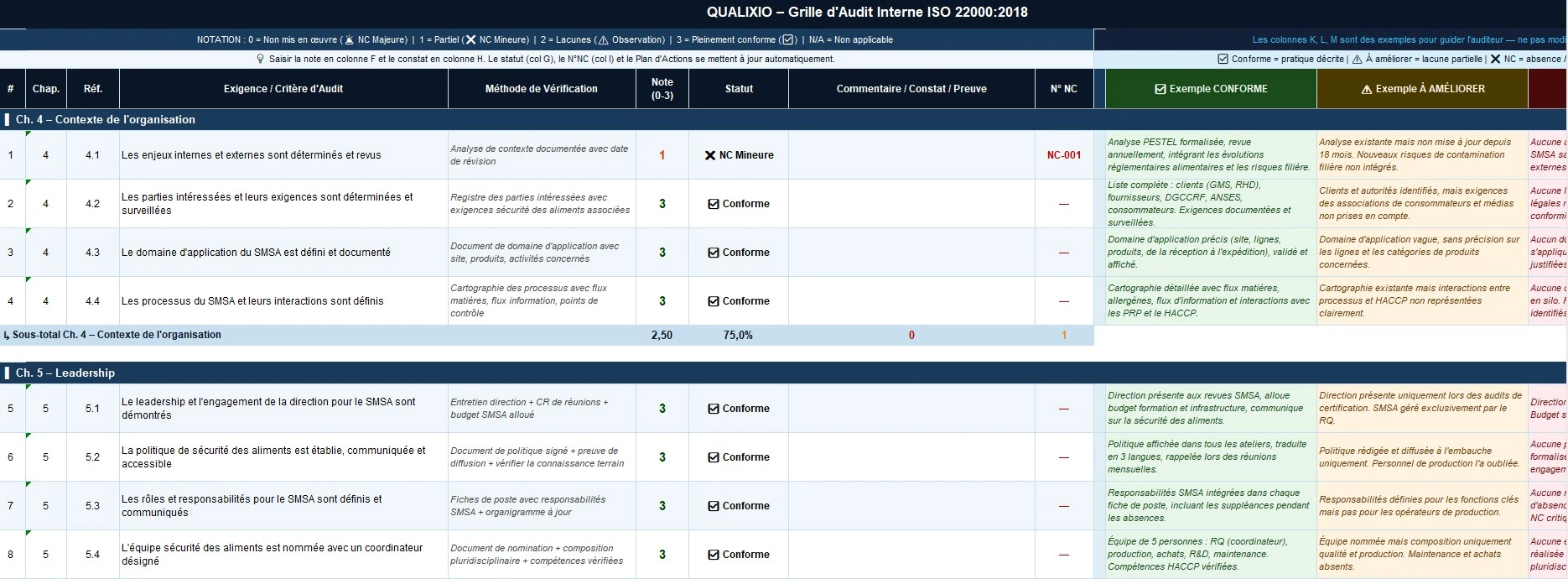
Task: Select method 'Entretien direction + CR de réunions'
Action: 540,409
